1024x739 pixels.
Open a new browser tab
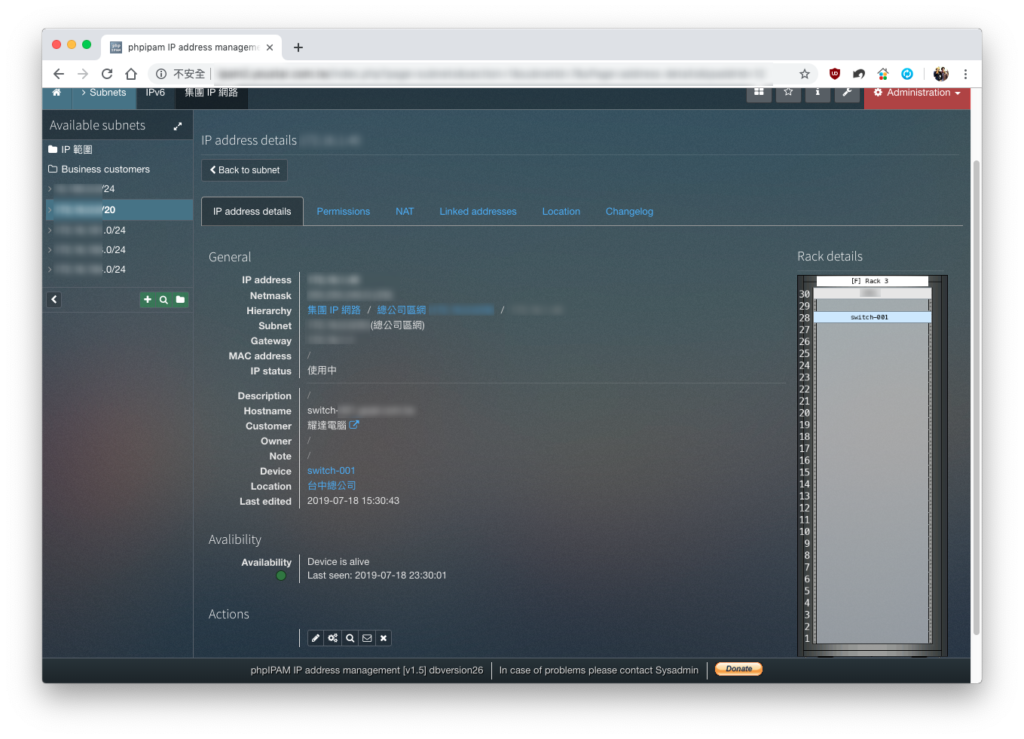[298, 47]
